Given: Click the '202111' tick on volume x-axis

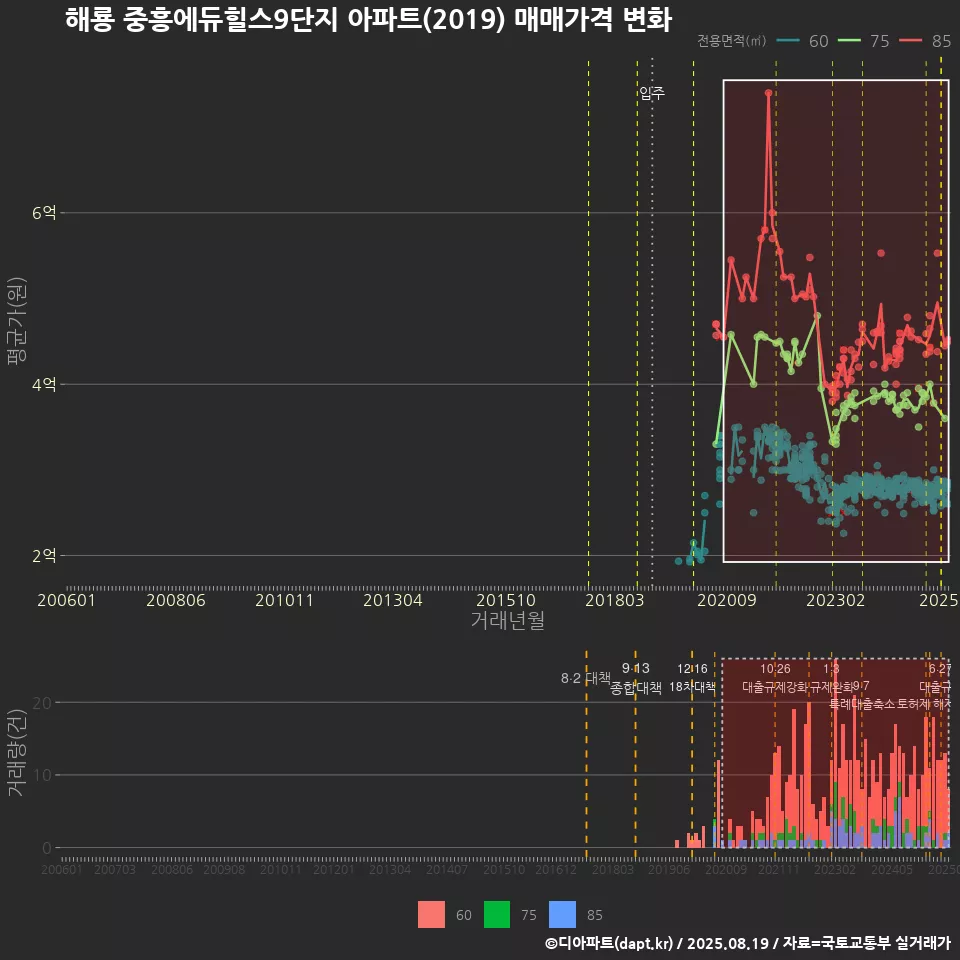Looking at the screenshot, I should click(779, 869).
